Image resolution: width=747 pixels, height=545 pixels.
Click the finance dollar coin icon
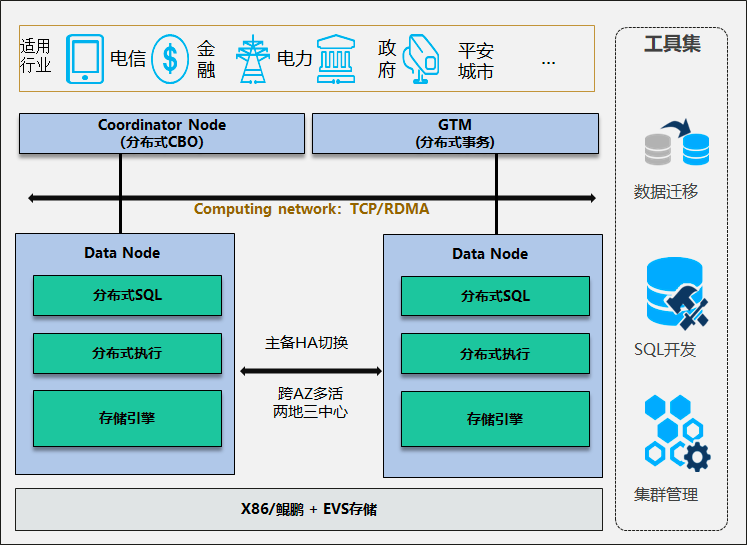pos(170,59)
